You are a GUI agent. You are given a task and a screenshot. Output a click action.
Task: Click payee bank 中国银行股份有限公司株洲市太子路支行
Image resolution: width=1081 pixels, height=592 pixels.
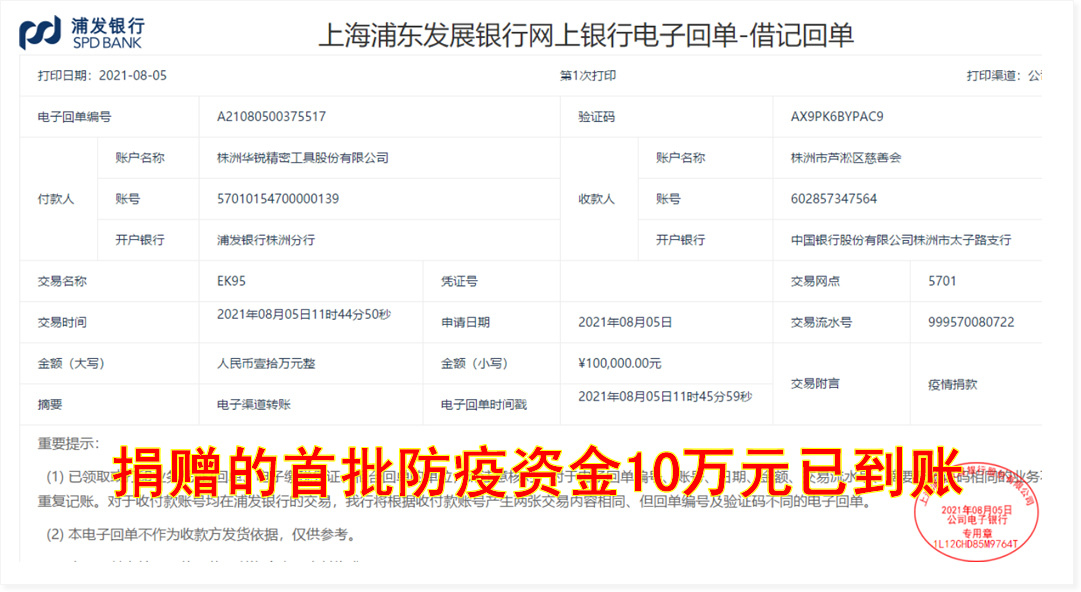900,240
